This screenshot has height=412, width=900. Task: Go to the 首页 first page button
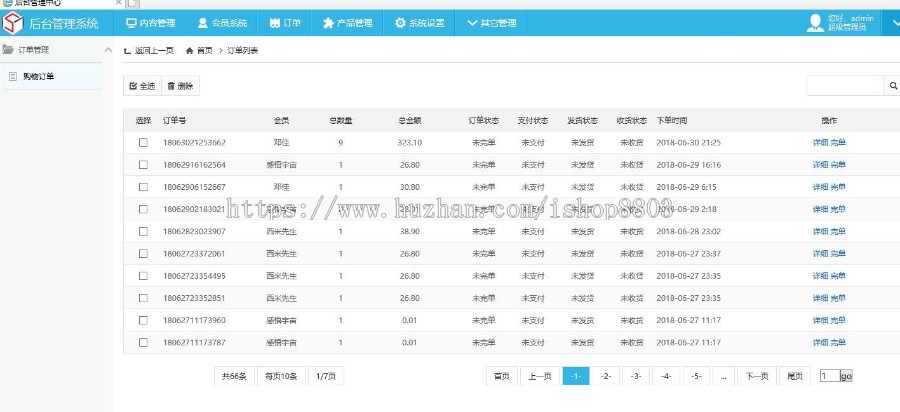pos(502,376)
